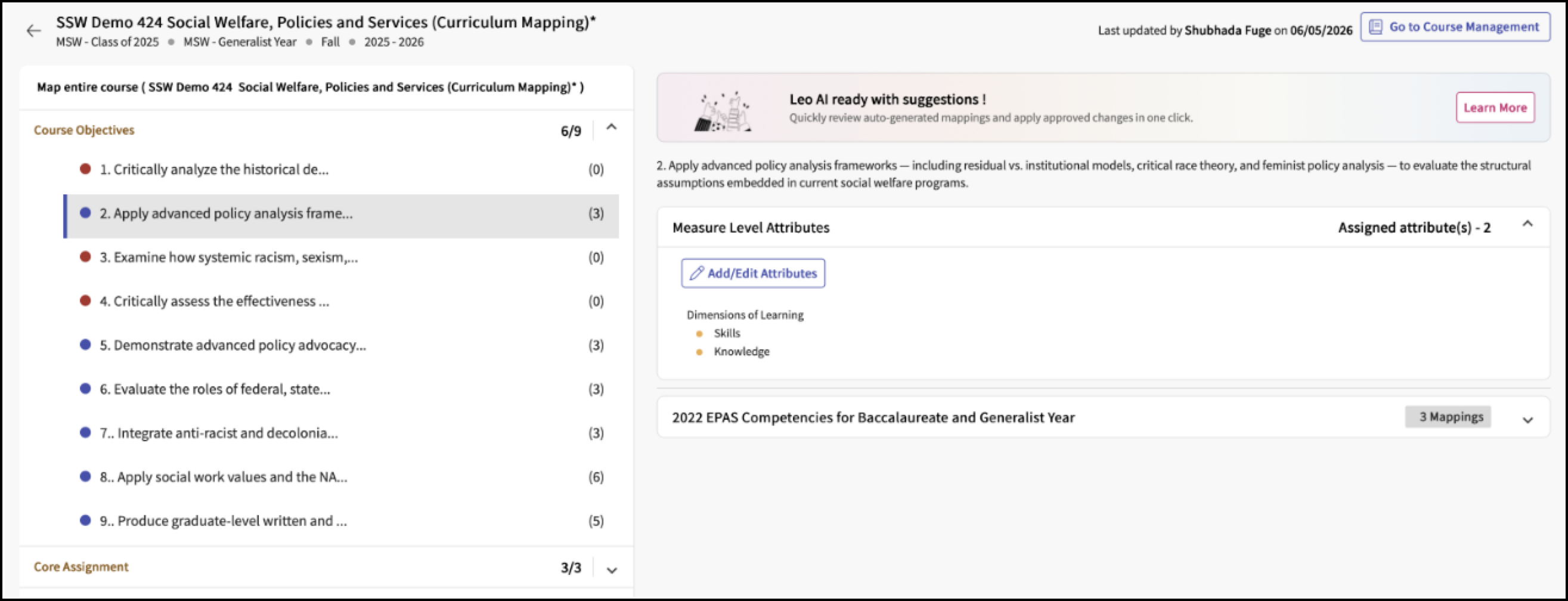Click the red status dot for objective 1
The width and height of the screenshot is (1568, 601).
click(x=85, y=169)
